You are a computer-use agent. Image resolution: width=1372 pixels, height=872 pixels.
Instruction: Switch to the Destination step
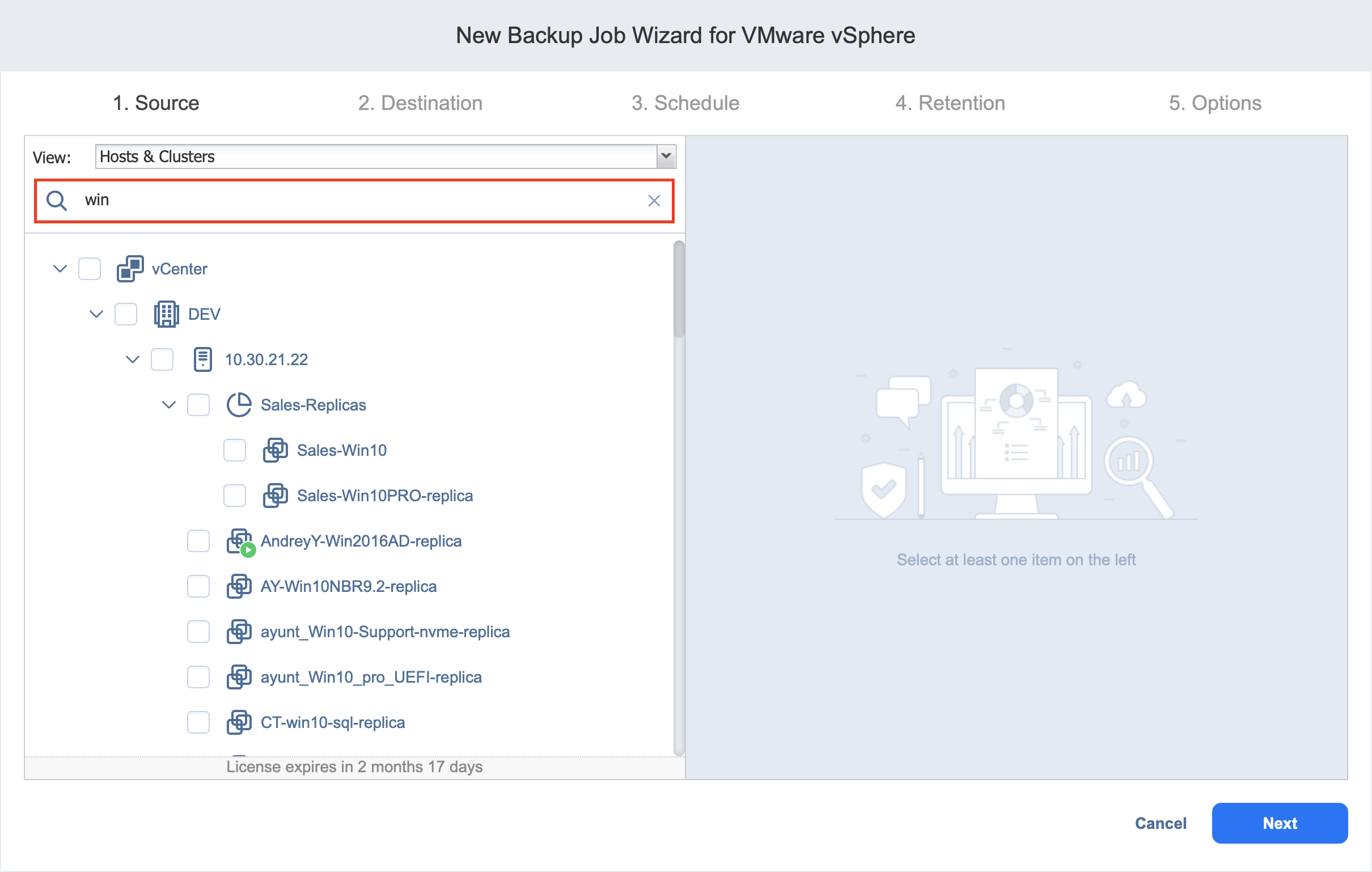[421, 103]
